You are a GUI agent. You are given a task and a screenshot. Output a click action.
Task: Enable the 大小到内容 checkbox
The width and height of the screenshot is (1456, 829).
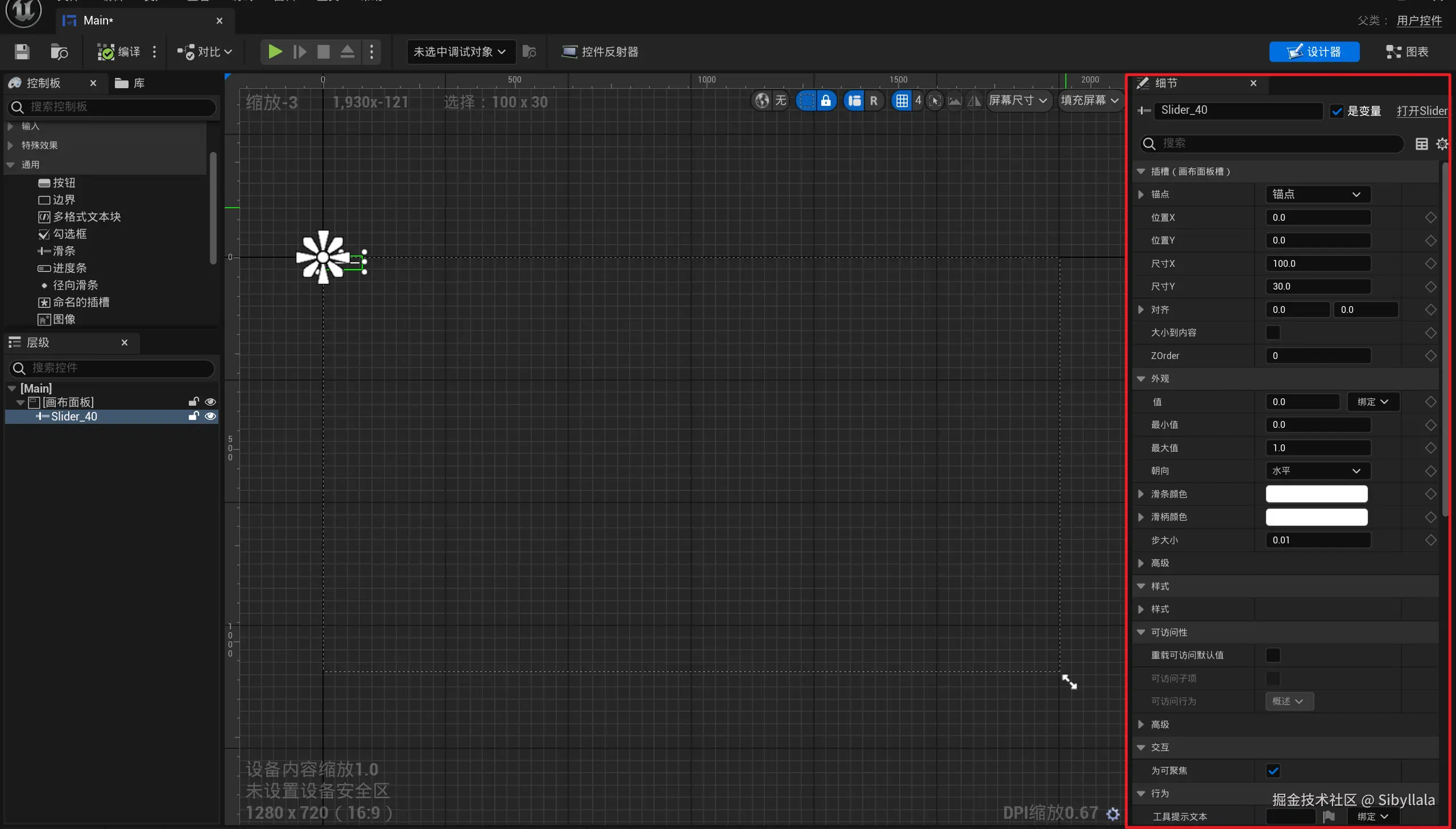[x=1273, y=332]
